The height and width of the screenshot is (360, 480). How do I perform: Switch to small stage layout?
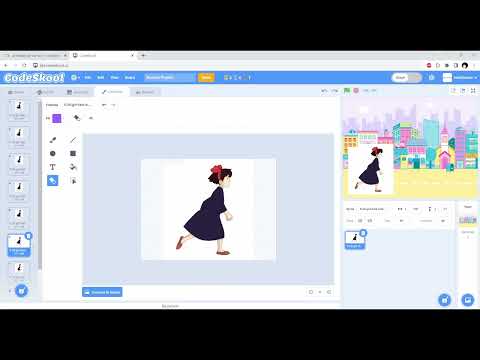(x=454, y=90)
